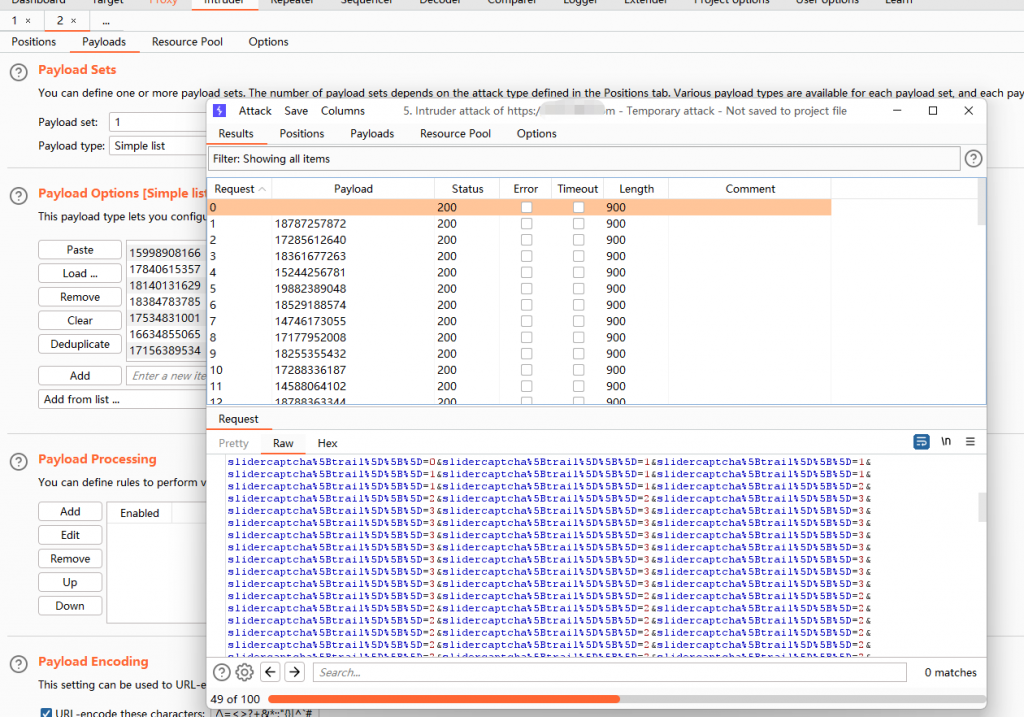The height and width of the screenshot is (717, 1024).
Task: Open Payload set dropdown
Action: 158,122
